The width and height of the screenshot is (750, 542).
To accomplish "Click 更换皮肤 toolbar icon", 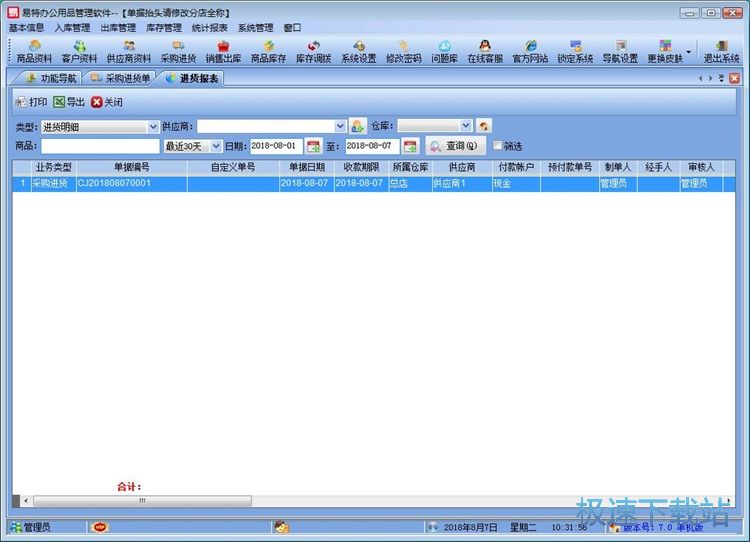I will click(665, 52).
